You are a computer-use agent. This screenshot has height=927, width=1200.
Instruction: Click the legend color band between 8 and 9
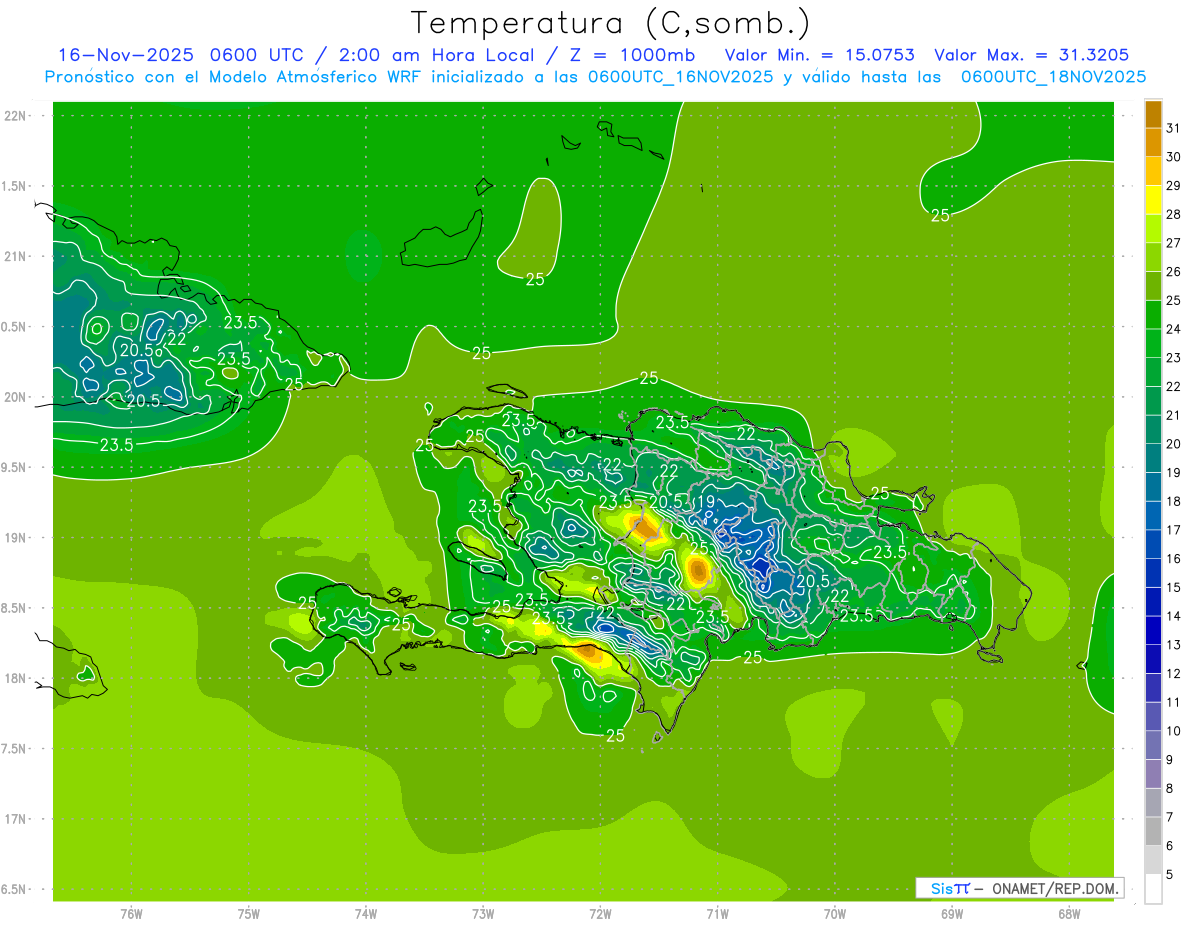(x=1153, y=774)
